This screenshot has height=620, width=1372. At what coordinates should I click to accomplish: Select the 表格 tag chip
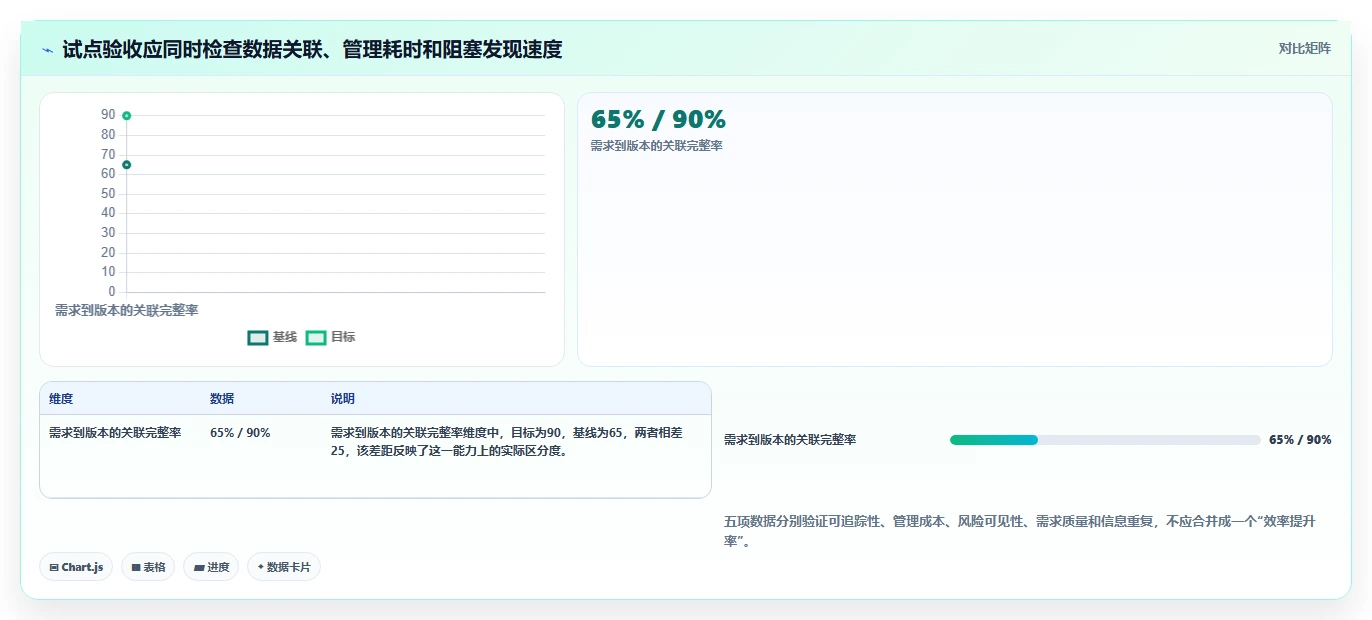tap(148, 567)
